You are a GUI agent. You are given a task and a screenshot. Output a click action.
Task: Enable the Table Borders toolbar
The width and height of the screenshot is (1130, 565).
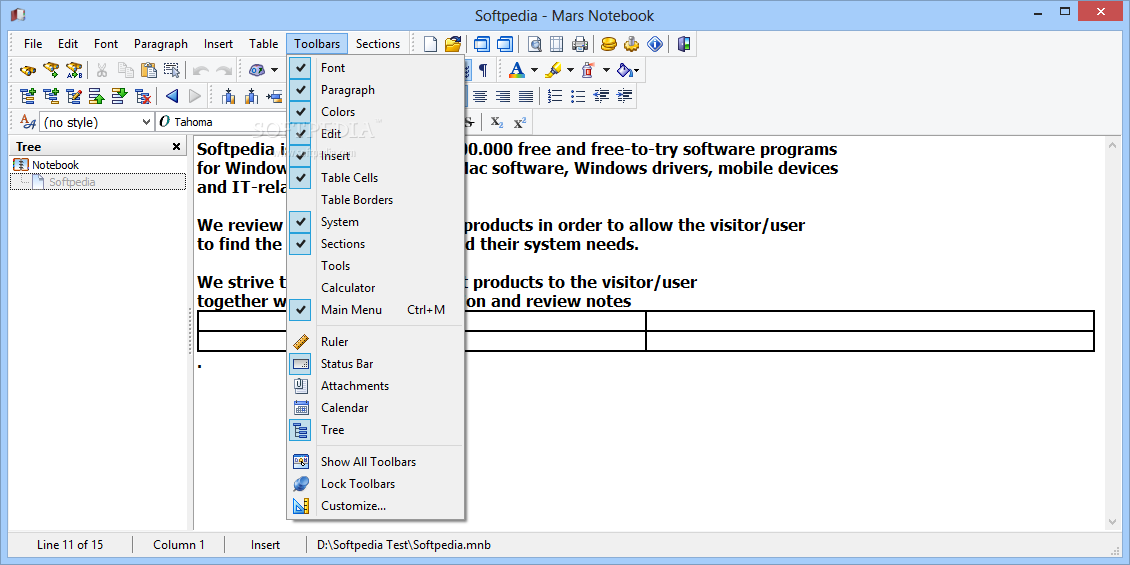[x=375, y=200]
